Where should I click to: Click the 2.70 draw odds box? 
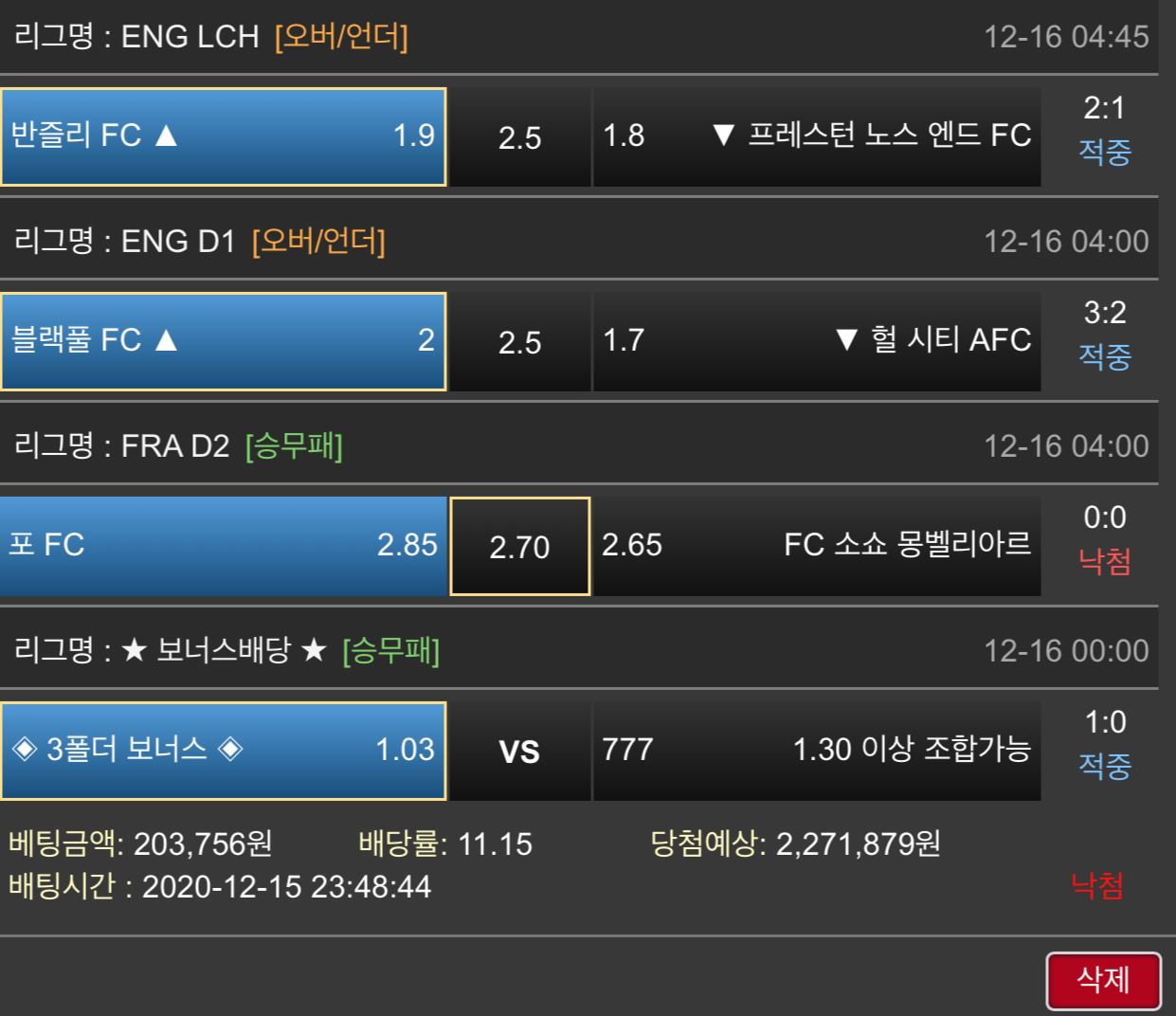(x=519, y=547)
